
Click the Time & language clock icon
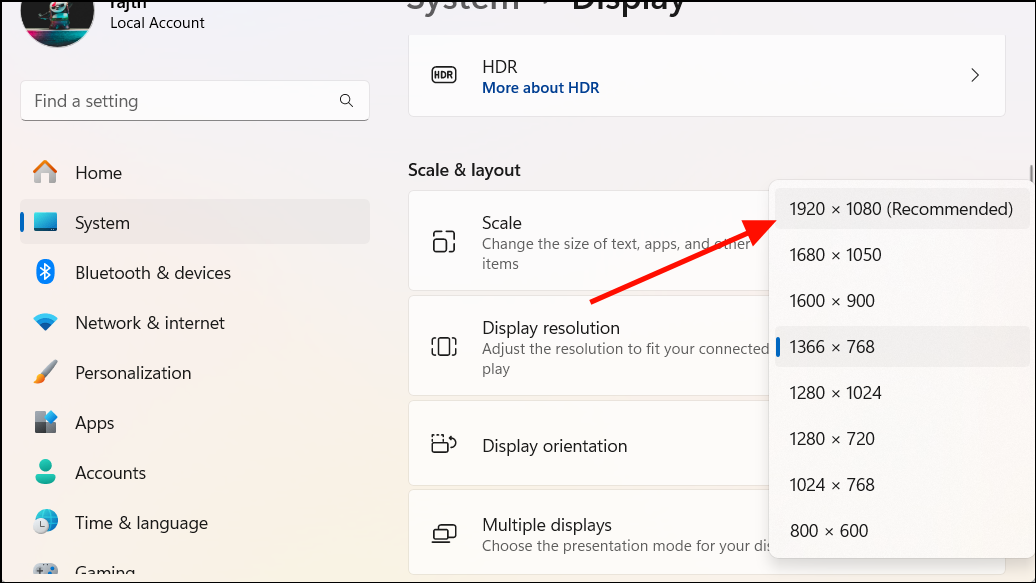[x=44, y=522]
